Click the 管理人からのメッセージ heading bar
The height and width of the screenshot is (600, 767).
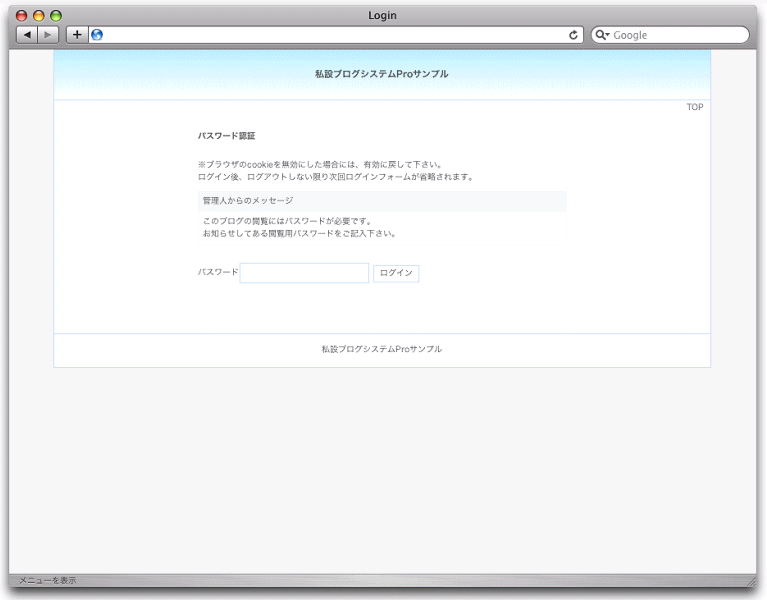pos(382,201)
